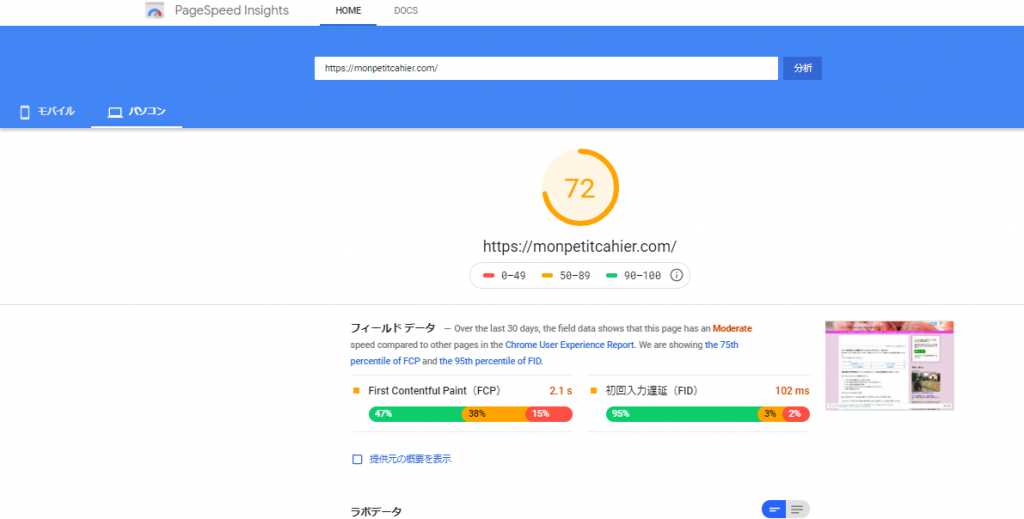Screen dimensions: 1024x519
Task: Click the フィールド データ heading
Action: click(393, 328)
